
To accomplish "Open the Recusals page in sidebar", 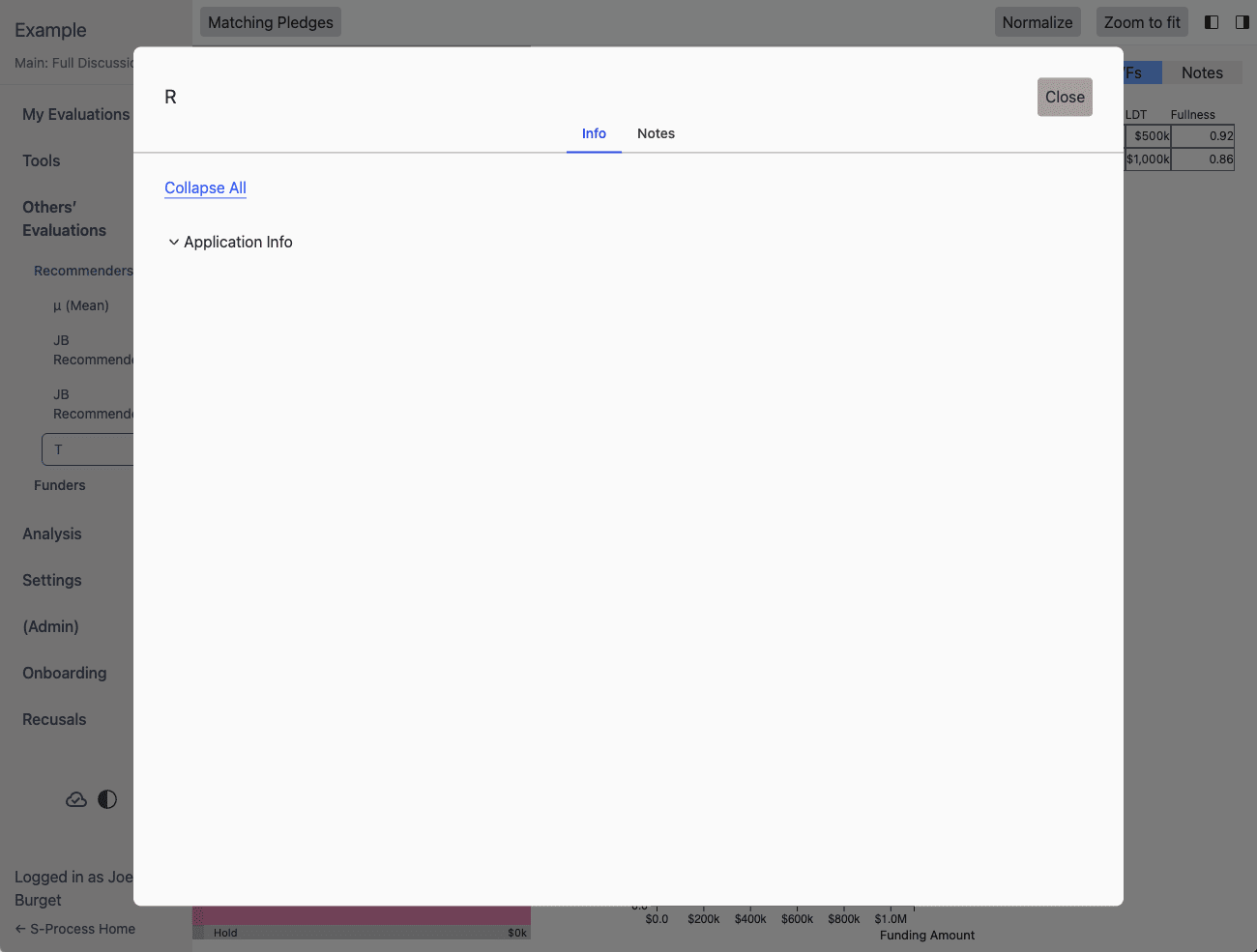I will 54,719.
